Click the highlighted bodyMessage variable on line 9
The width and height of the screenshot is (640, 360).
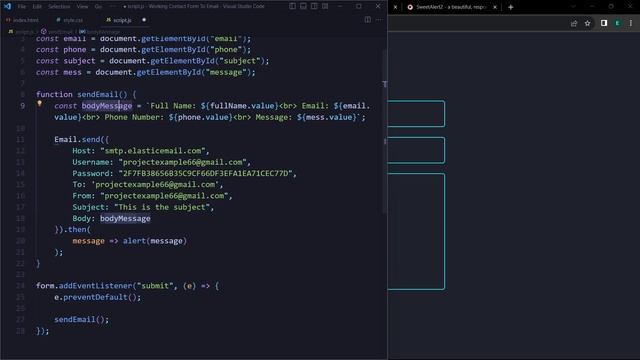tap(107, 106)
